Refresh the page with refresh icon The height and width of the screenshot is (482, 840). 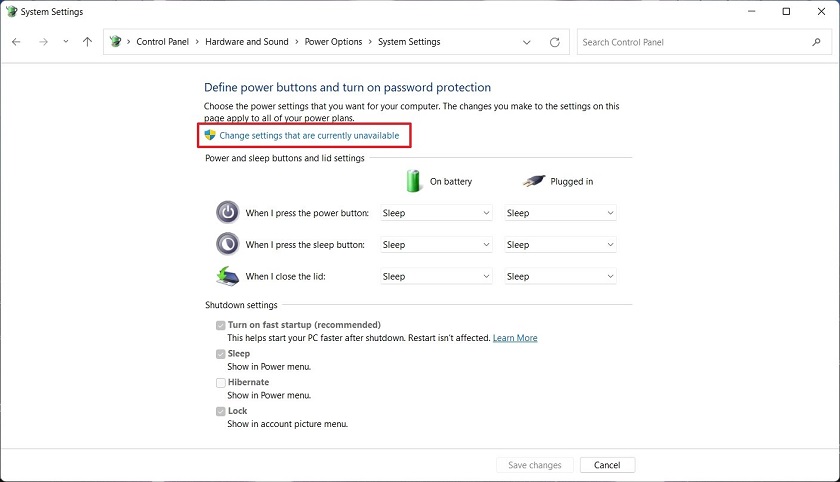(x=554, y=42)
